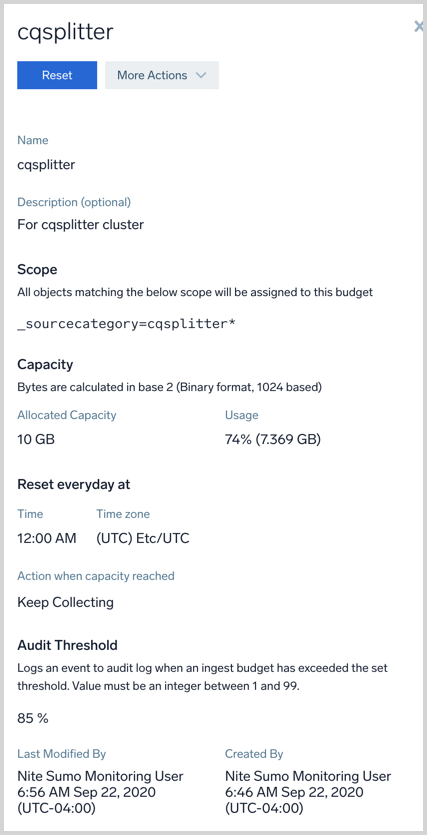Viewport: 427px width, 835px height.
Task: Close the cqsplitter details panel
Action: coord(418,27)
